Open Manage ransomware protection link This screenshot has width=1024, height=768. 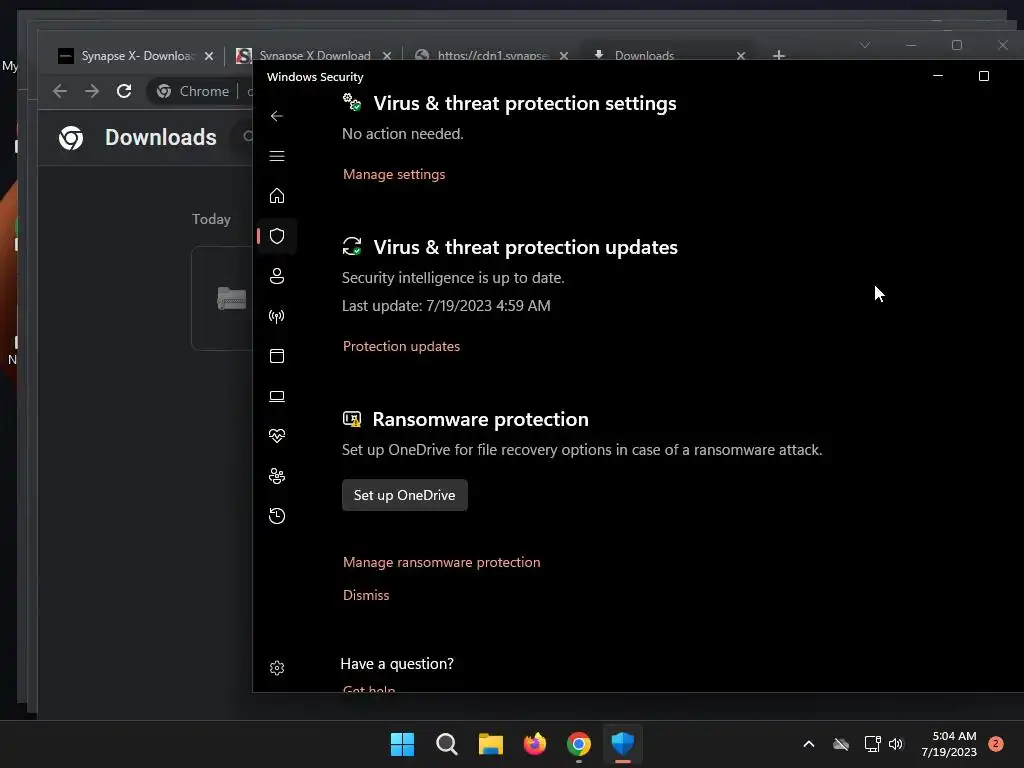(441, 562)
